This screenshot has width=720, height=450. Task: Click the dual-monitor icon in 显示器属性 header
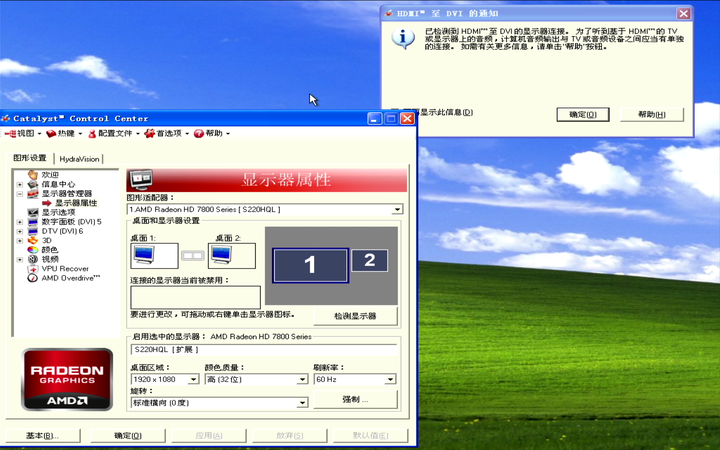[141, 180]
